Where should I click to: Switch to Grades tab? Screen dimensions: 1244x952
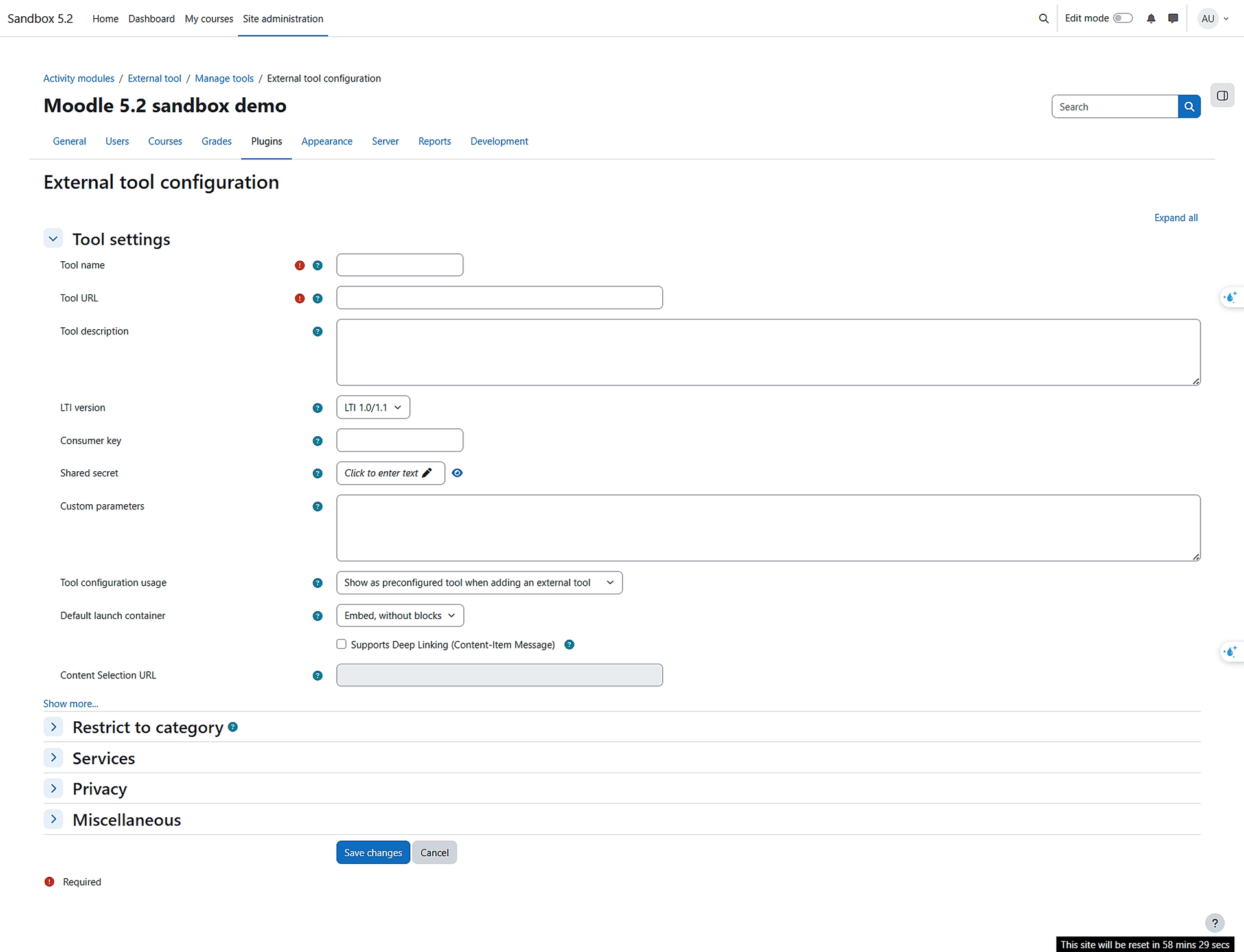coord(216,141)
